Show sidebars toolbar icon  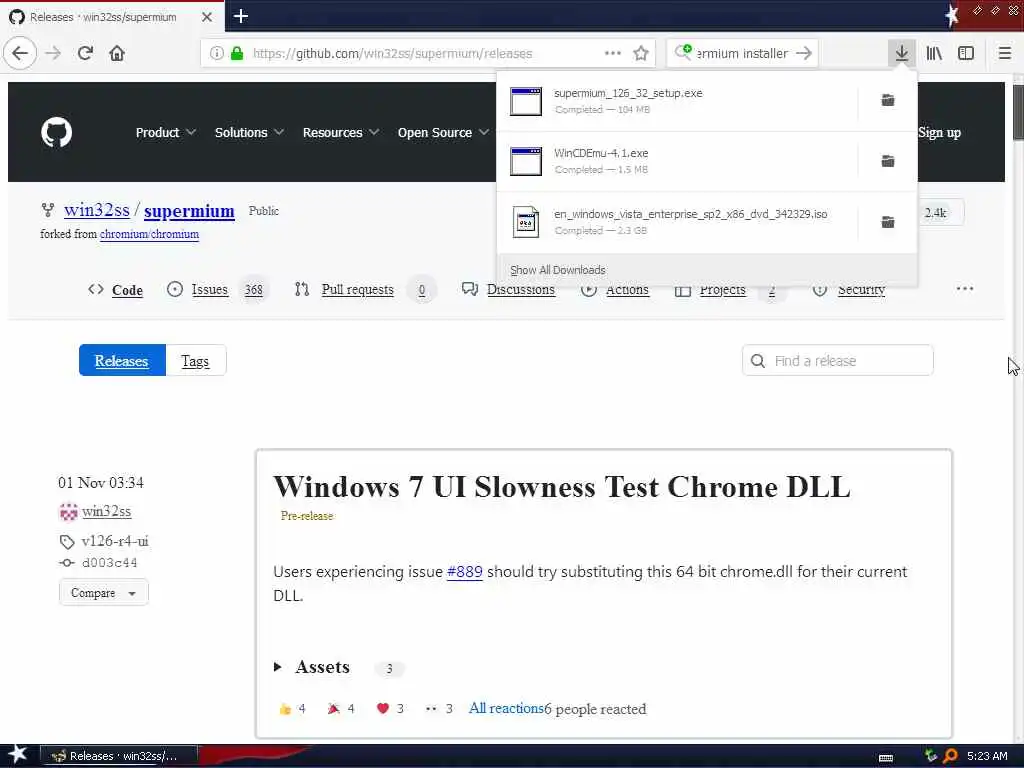coord(966,53)
